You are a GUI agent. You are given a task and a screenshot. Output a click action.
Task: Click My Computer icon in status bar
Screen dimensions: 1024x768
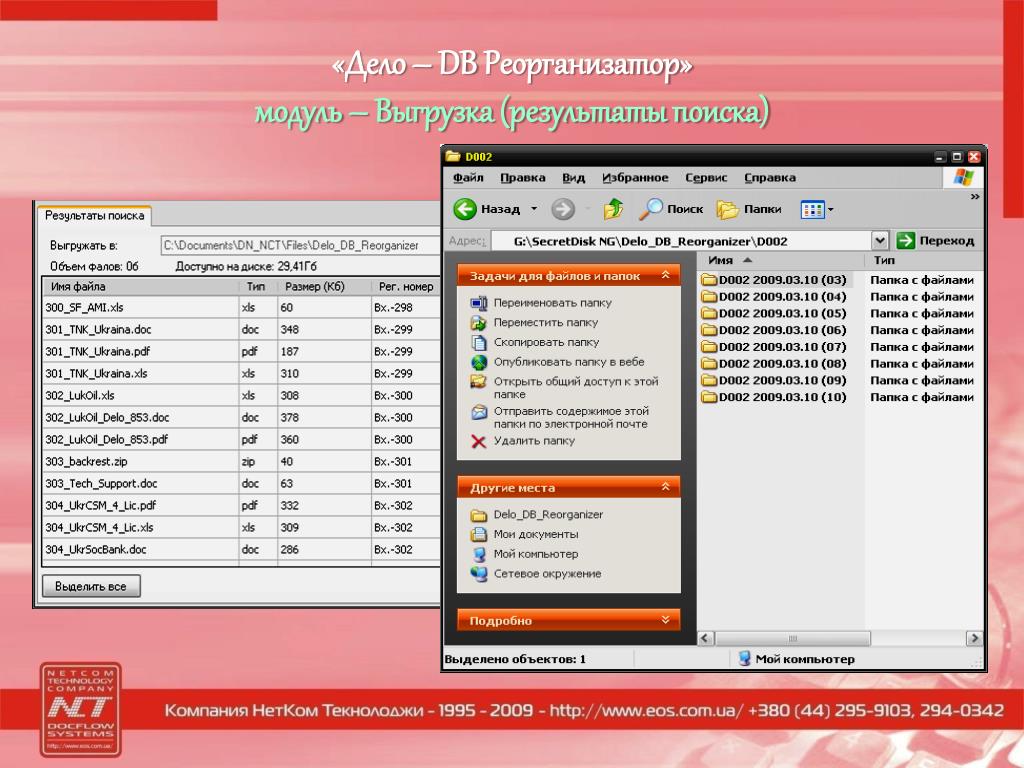744,658
